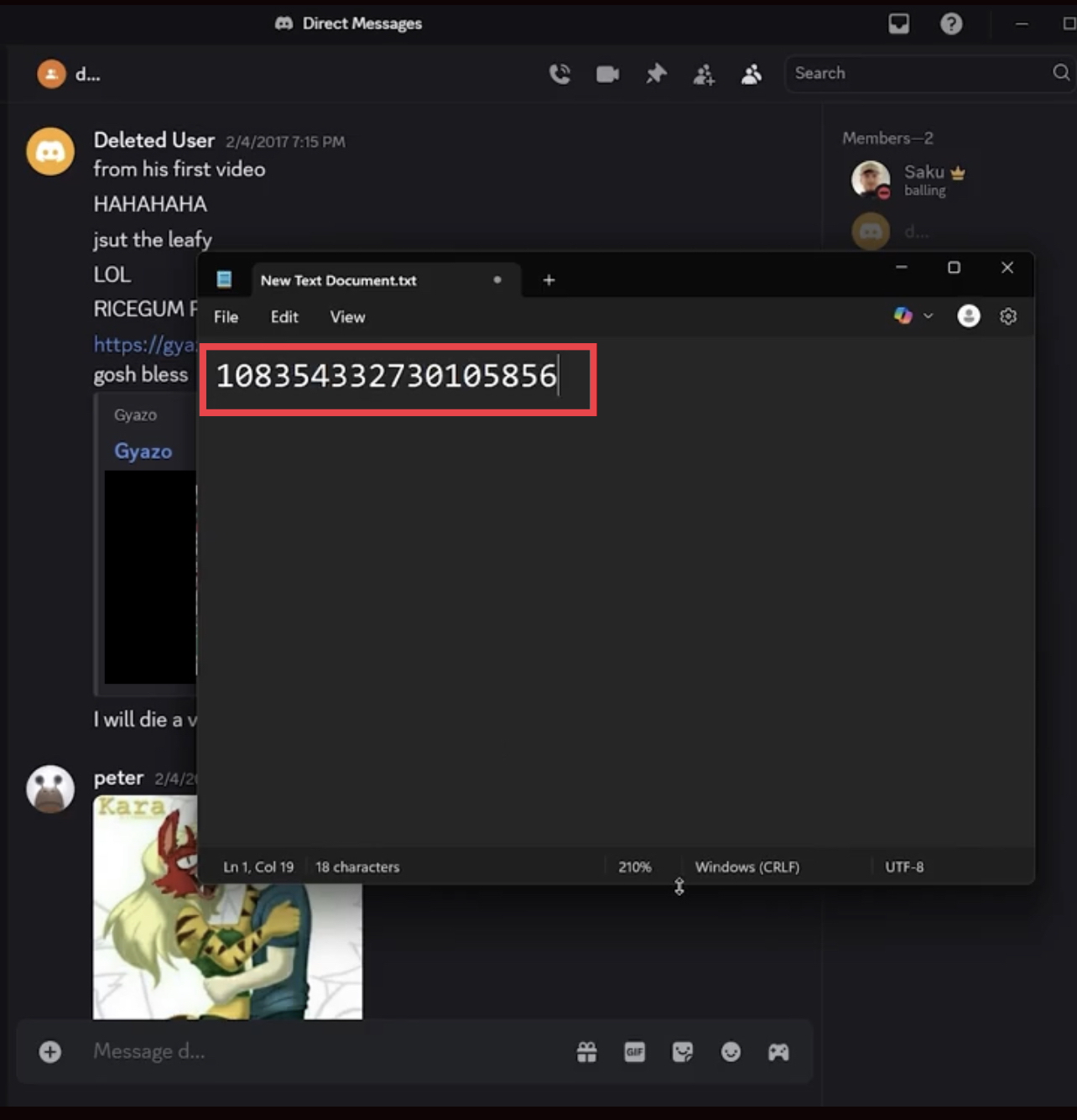Open Notepad settings gear

[x=1008, y=316]
